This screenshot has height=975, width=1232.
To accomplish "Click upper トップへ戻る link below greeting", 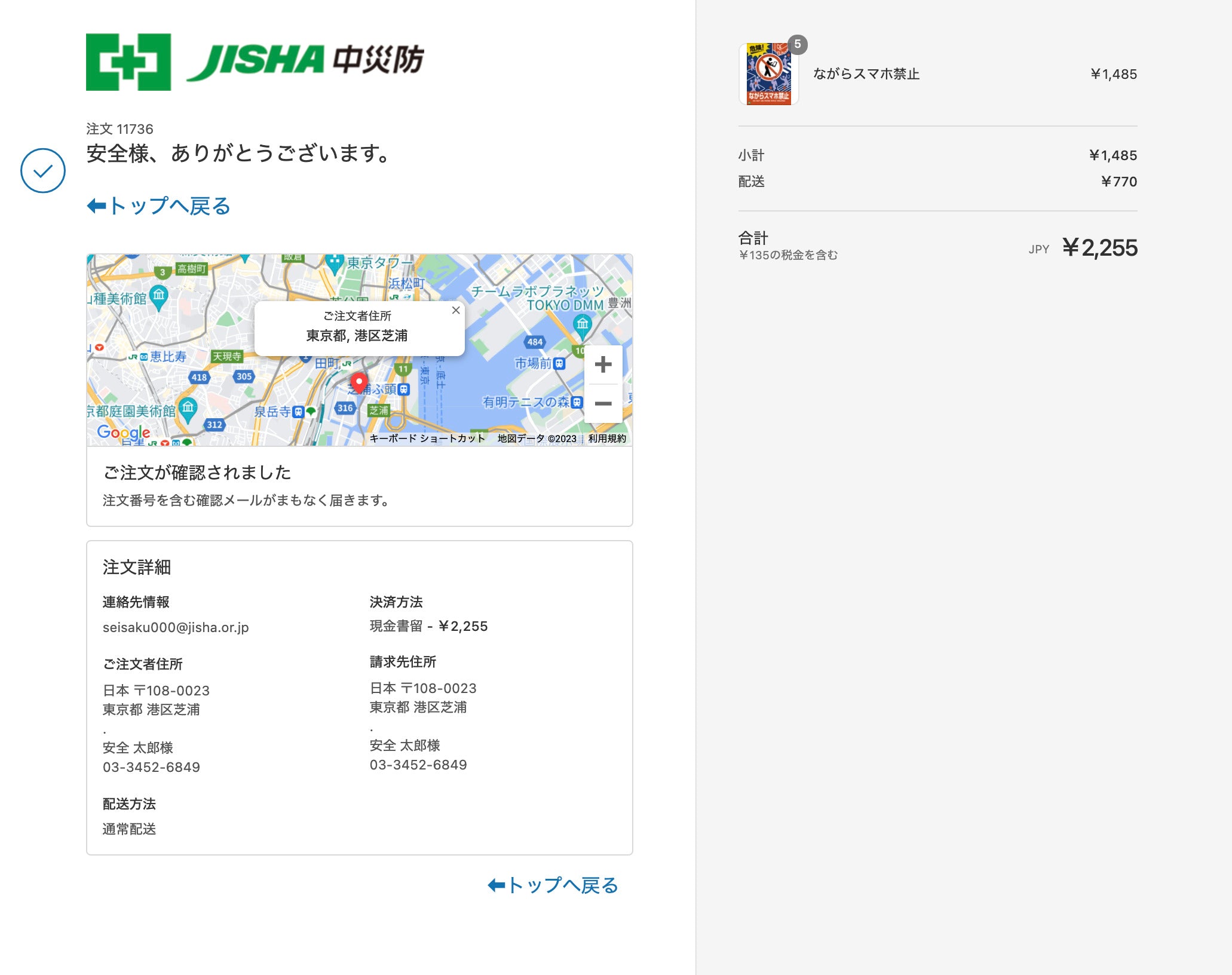I will tap(159, 206).
